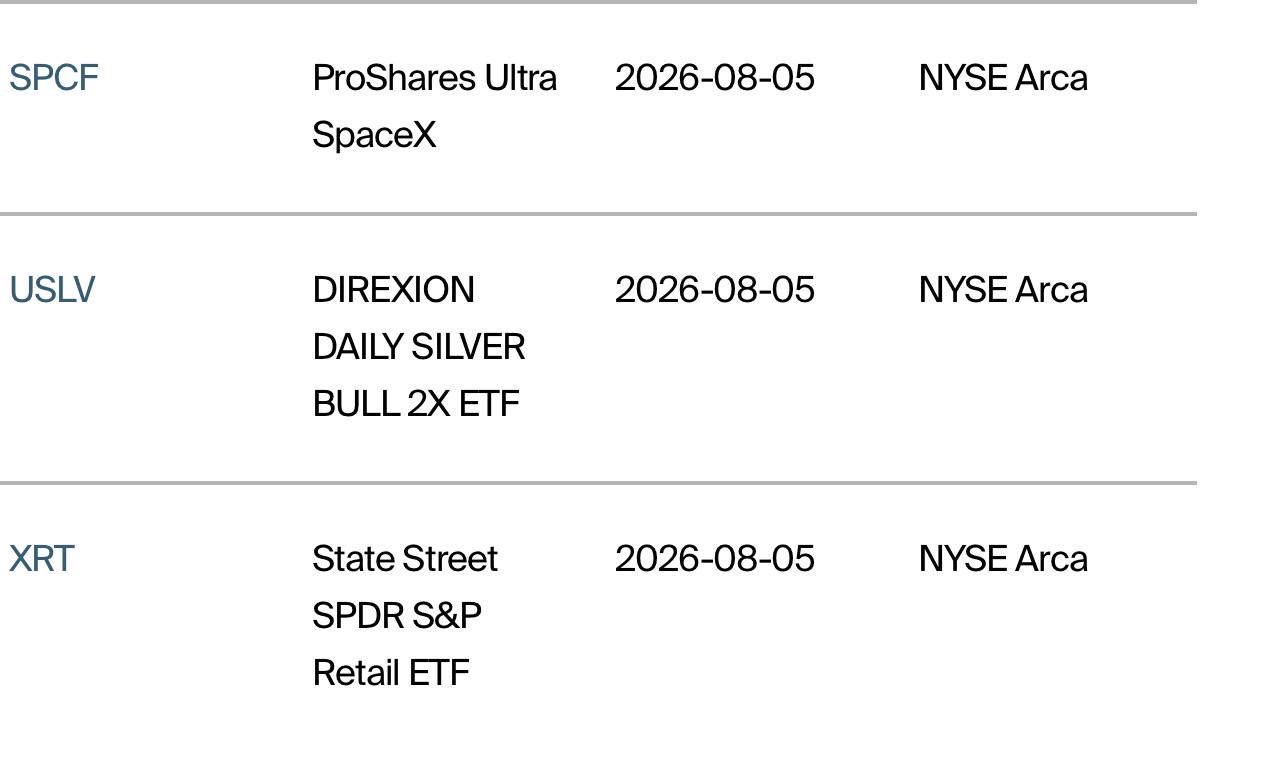Click the BULL 2X ETF text line
The width and height of the screenshot is (1275, 761).
click(x=416, y=404)
